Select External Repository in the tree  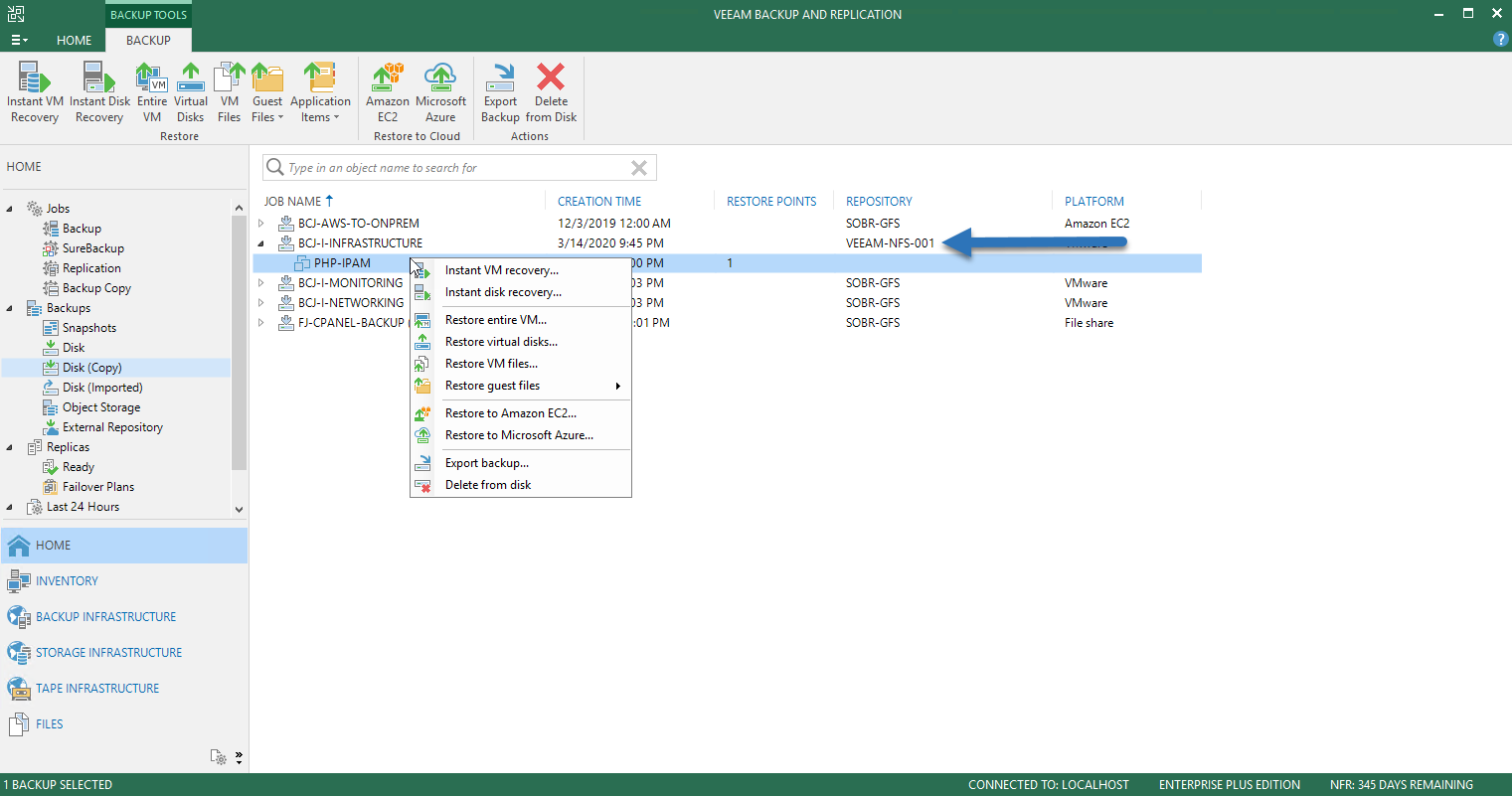(x=112, y=427)
